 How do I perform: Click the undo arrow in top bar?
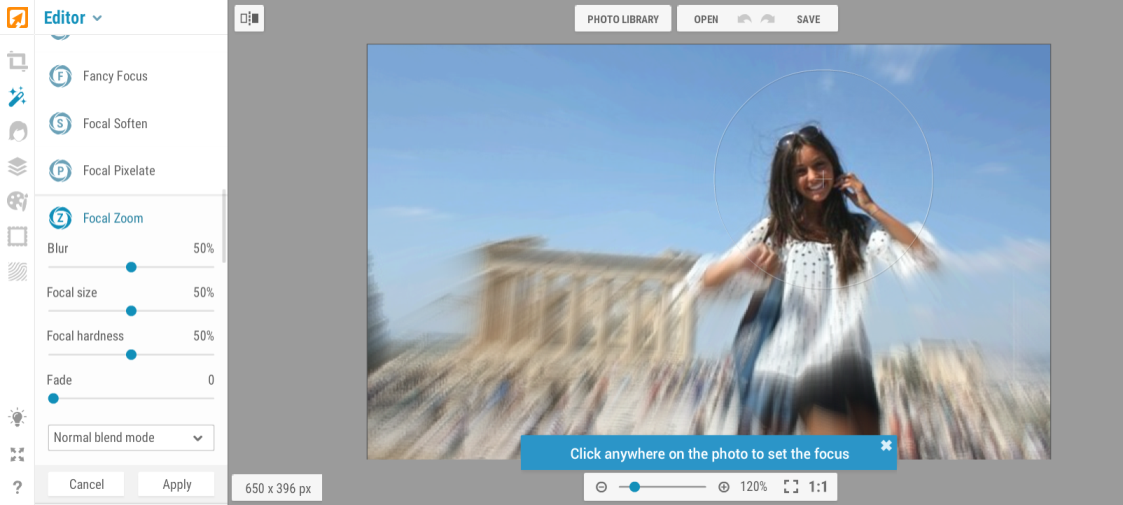tap(743, 19)
